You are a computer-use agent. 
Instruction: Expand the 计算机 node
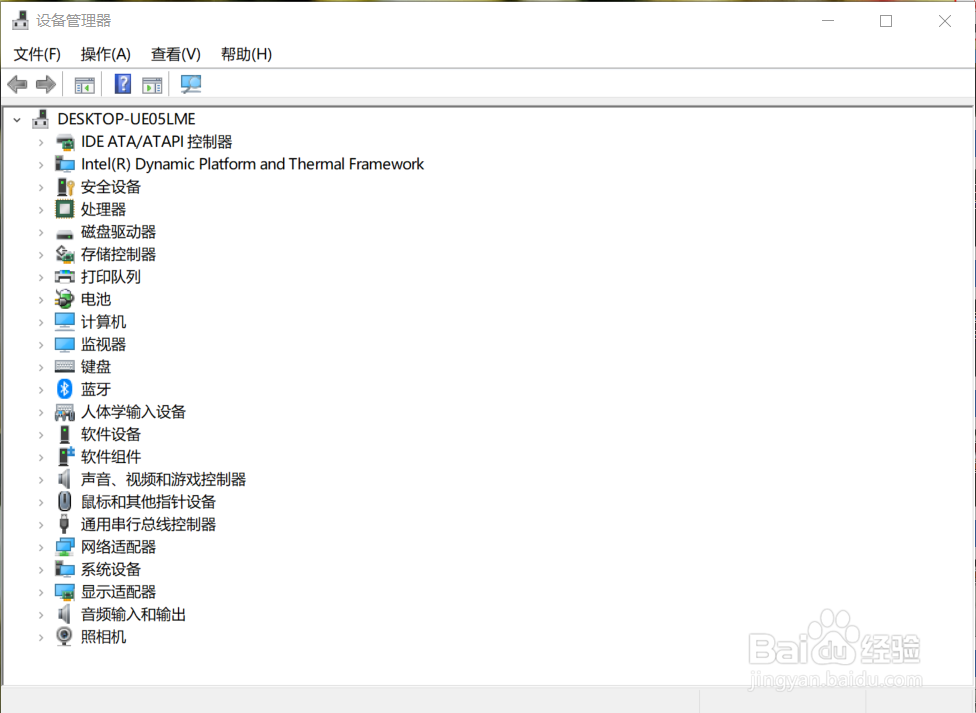41,323
